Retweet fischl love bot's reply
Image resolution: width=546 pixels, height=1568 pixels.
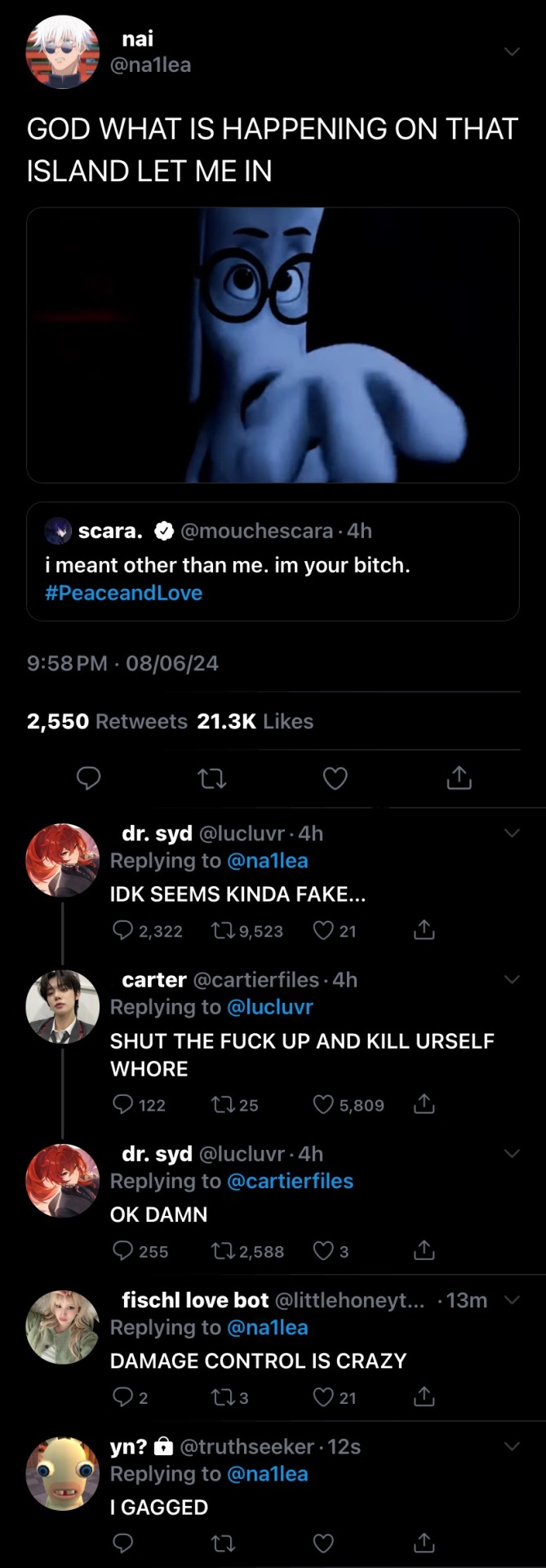click(x=221, y=1397)
